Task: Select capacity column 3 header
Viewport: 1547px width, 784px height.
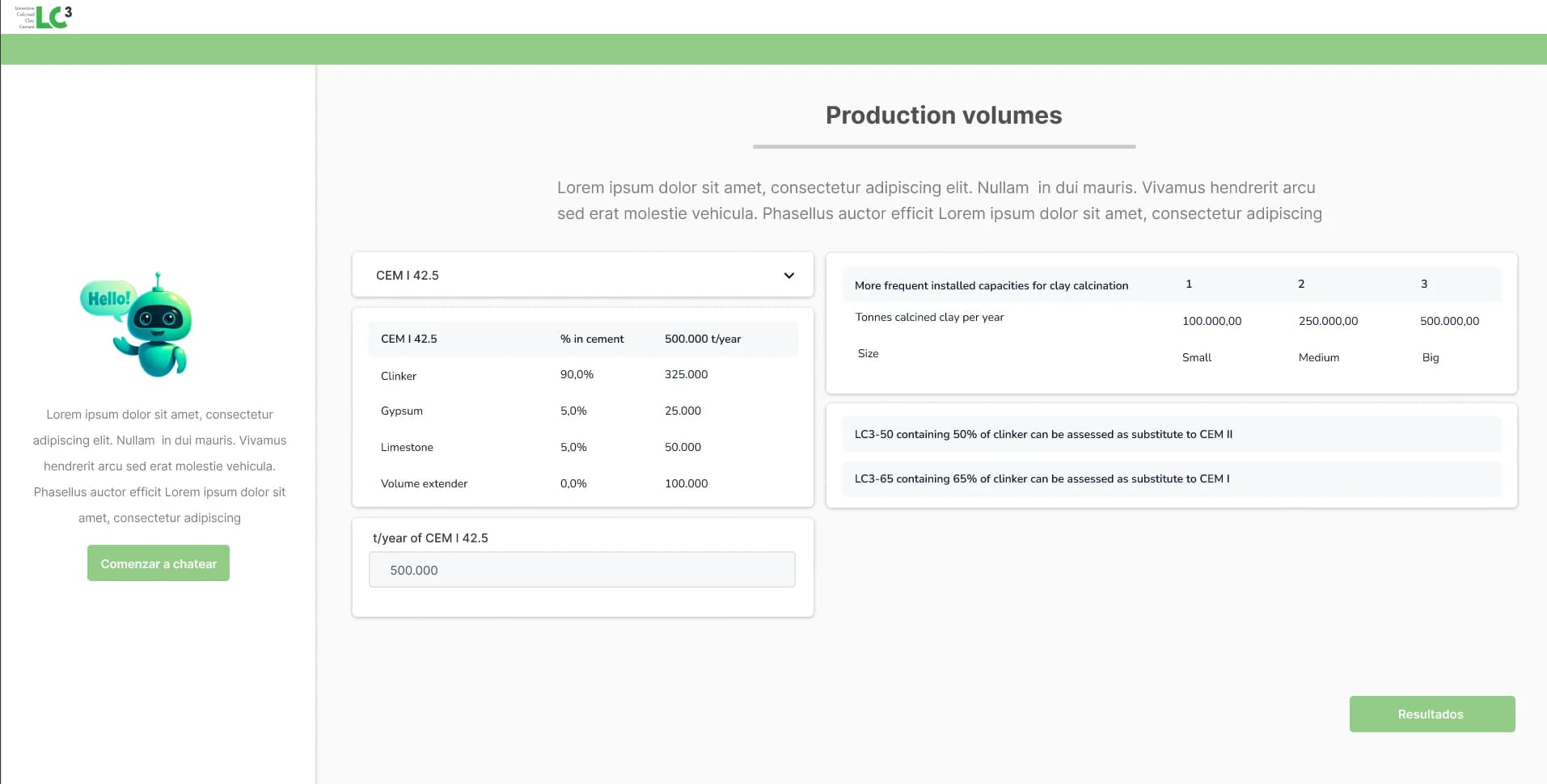Action: coord(1423,284)
